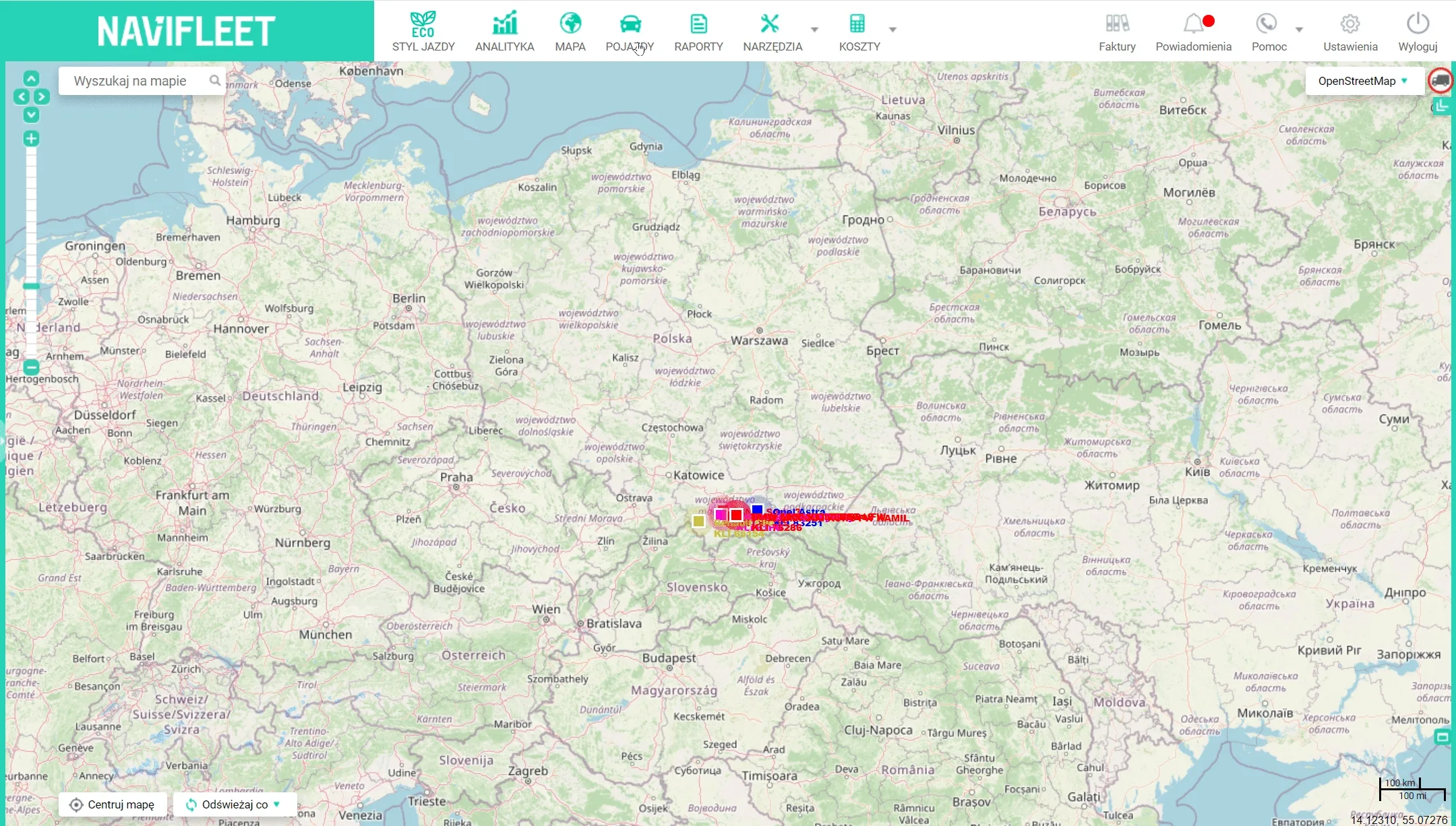The height and width of the screenshot is (826, 1456).
Task: Open Powiadomienia bell notifications
Action: tap(1193, 32)
